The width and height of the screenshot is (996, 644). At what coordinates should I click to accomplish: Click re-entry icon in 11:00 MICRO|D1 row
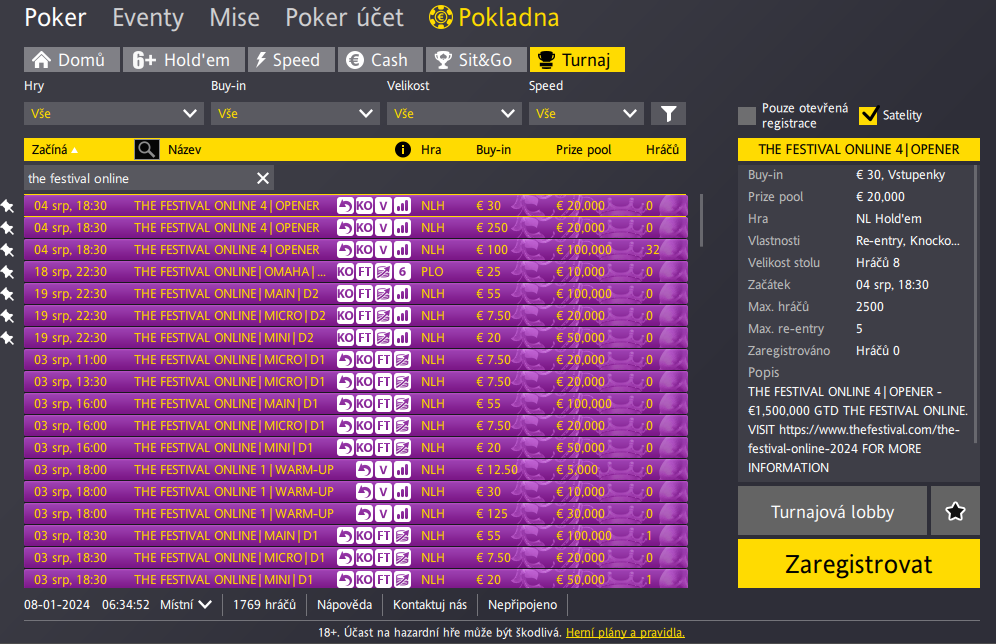pyautogui.click(x=345, y=360)
